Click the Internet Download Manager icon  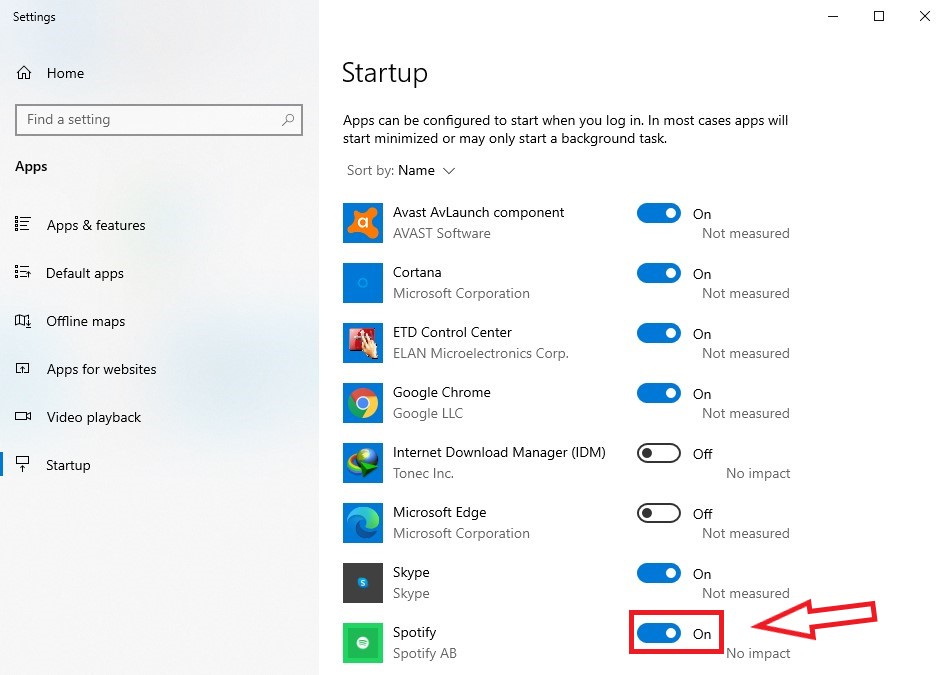click(x=362, y=463)
